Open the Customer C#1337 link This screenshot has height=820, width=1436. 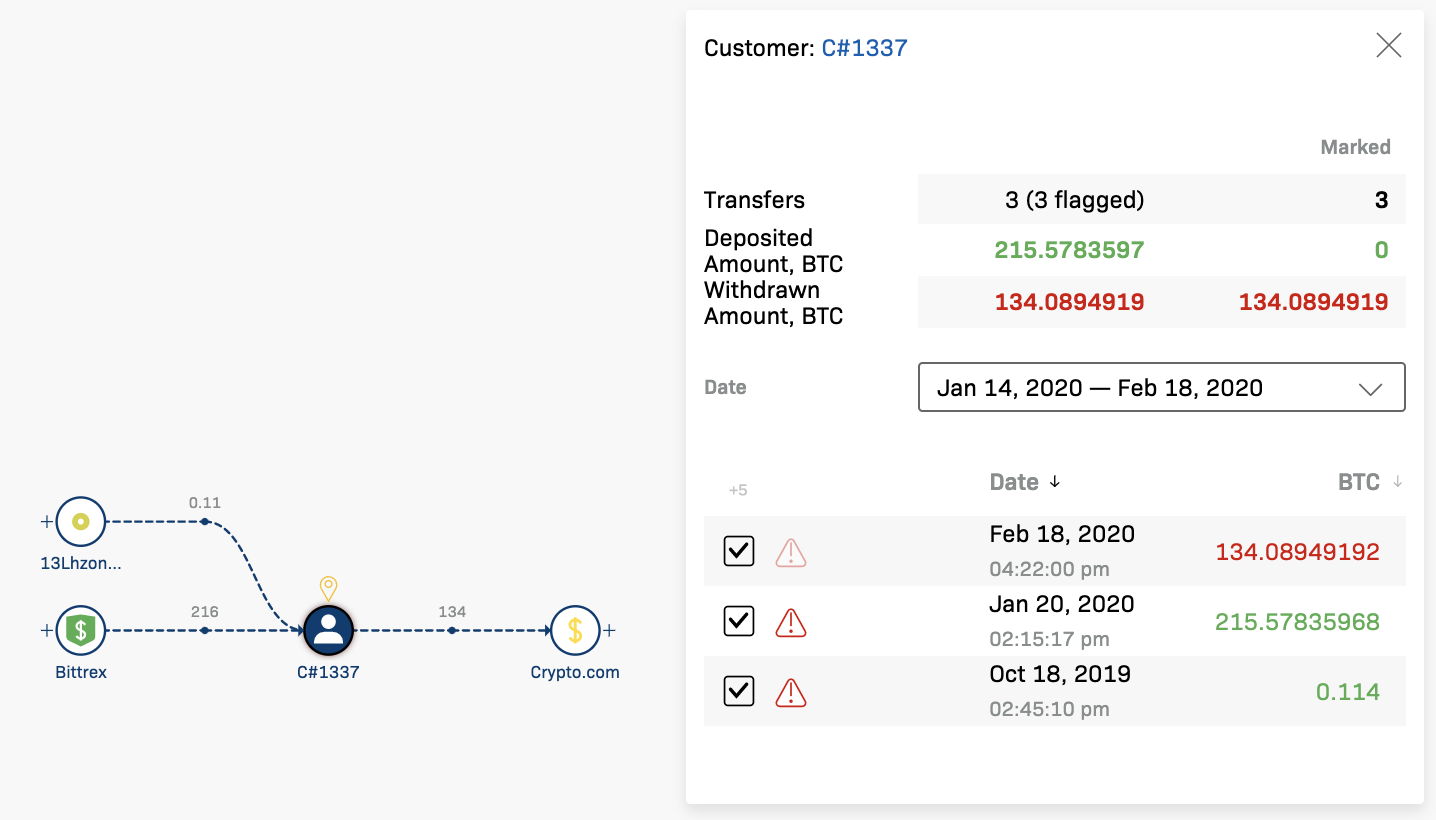864,47
